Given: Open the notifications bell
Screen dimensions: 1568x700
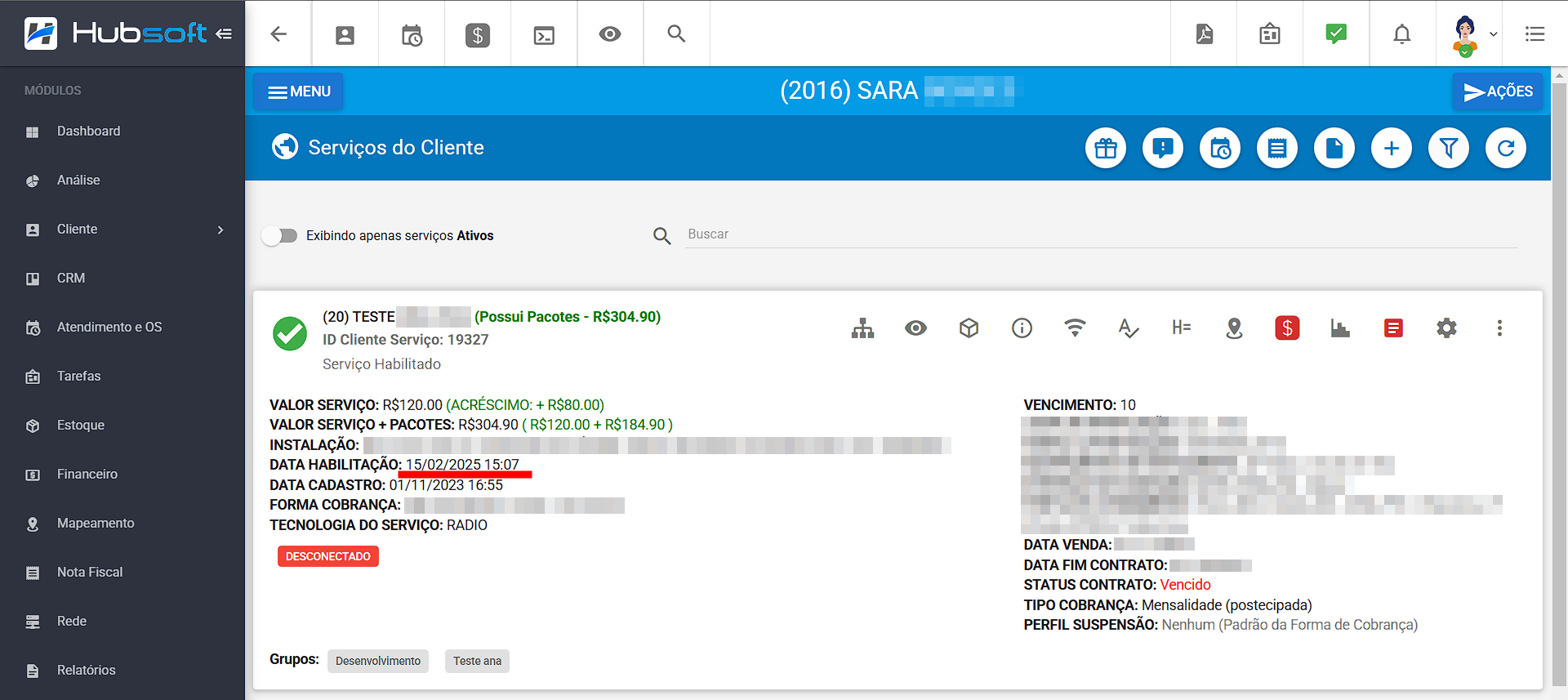Looking at the screenshot, I should click(1402, 33).
